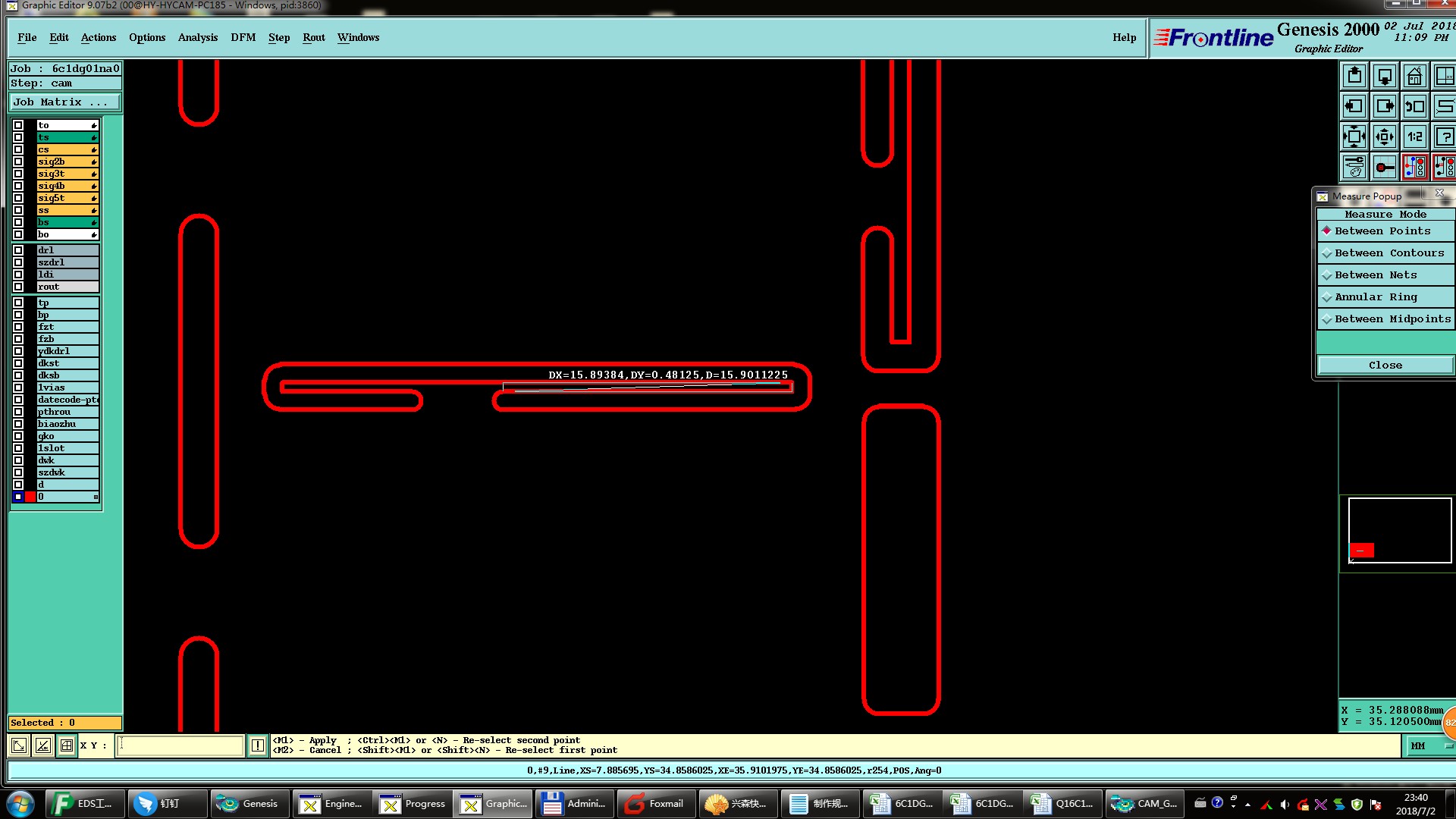
Task: Toggle the checkbox for layer sig2b
Action: coord(18,162)
